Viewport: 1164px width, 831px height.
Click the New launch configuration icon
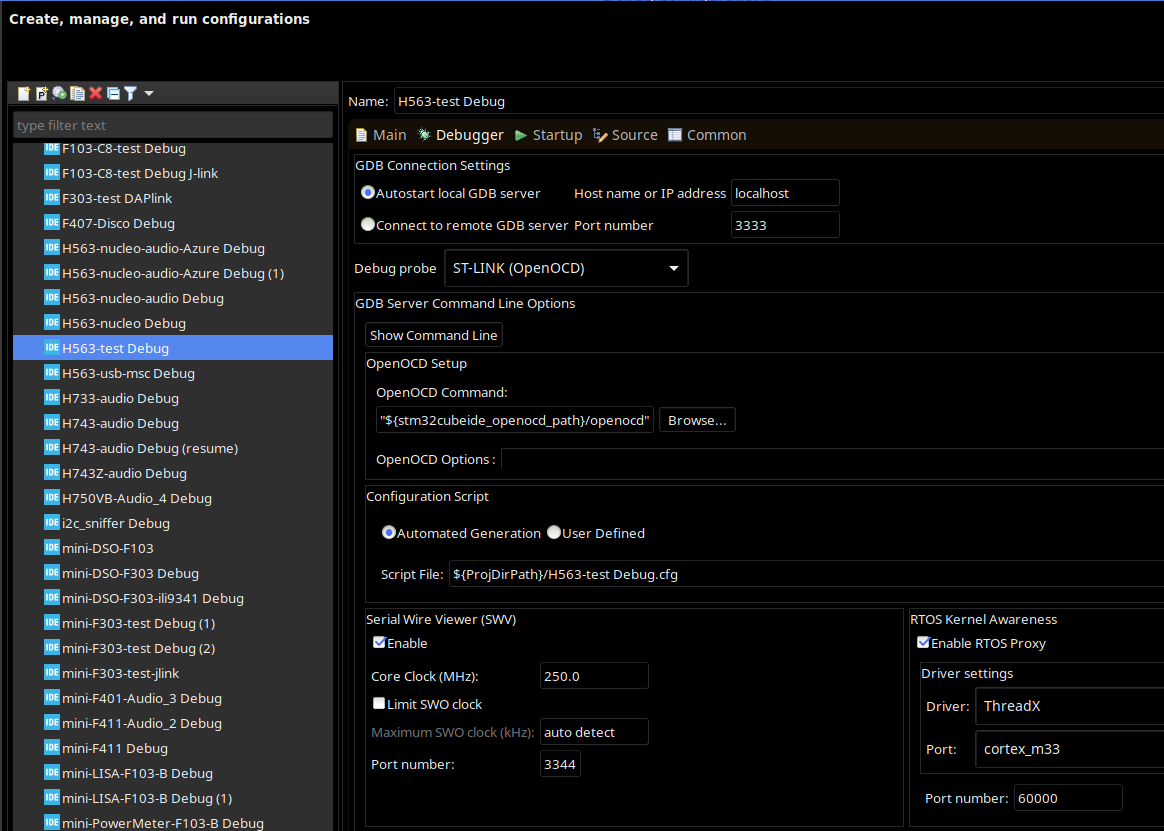(24, 93)
